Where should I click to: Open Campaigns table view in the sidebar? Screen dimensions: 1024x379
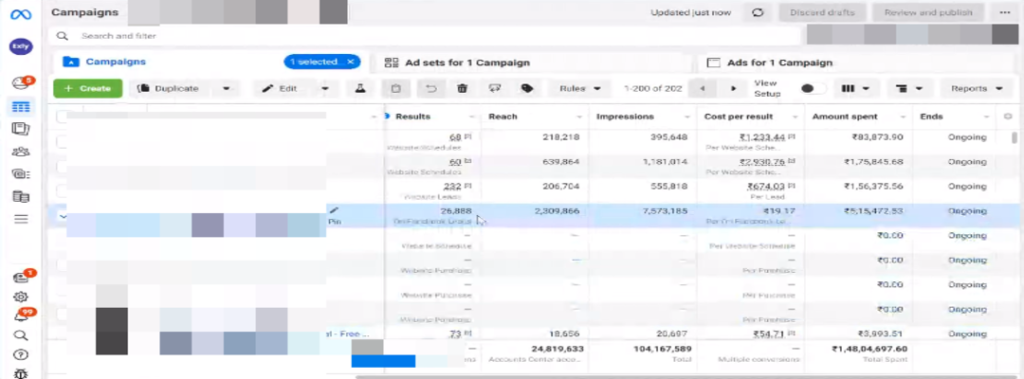tap(21, 107)
